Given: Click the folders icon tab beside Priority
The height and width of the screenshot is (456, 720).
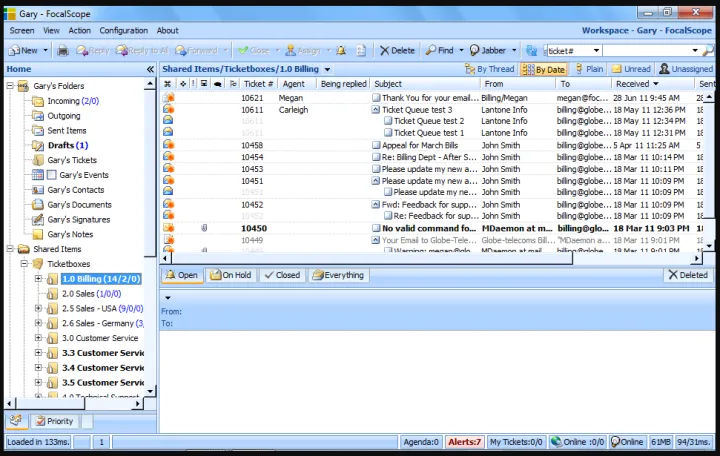Looking at the screenshot, I should [17, 421].
